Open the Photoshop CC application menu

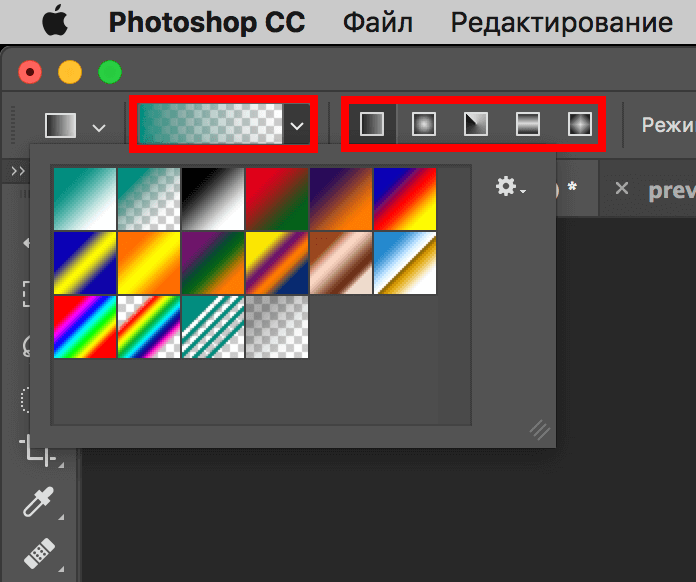[207, 22]
